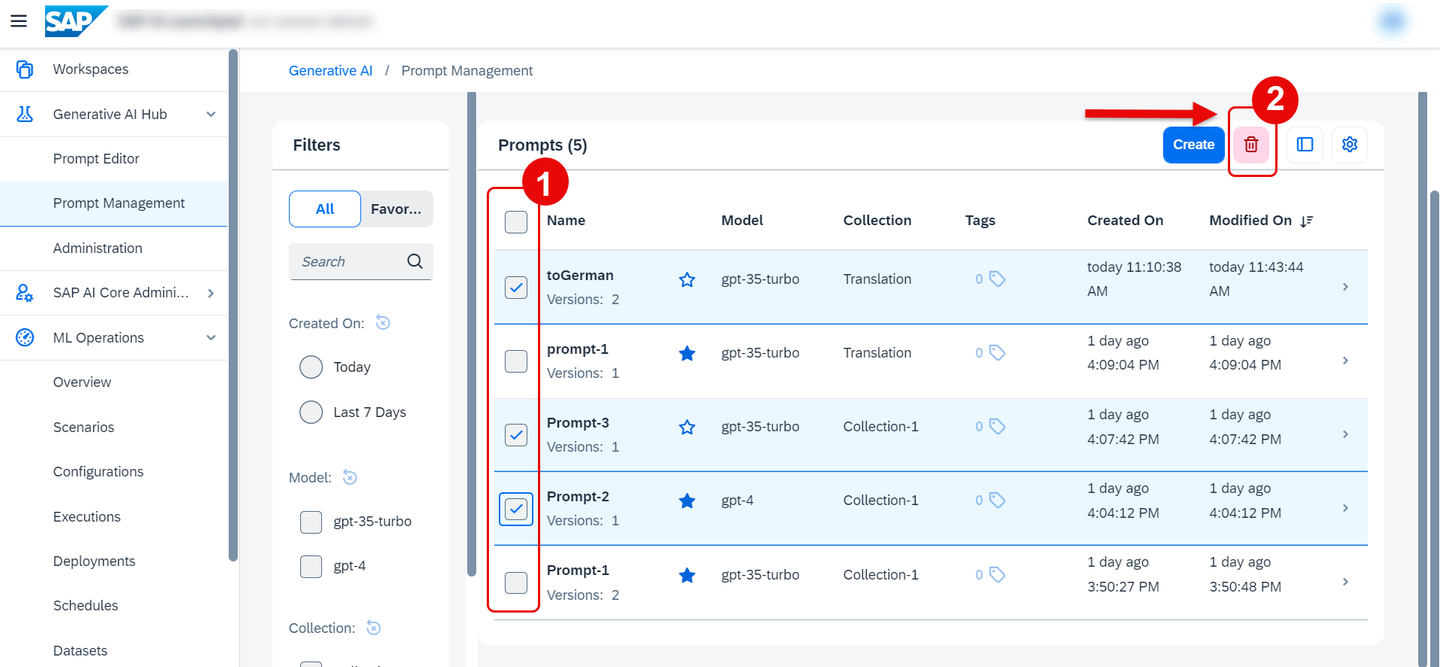This screenshot has height=667, width=1440.
Task: Click the Search field in Filters
Action: tap(361, 261)
